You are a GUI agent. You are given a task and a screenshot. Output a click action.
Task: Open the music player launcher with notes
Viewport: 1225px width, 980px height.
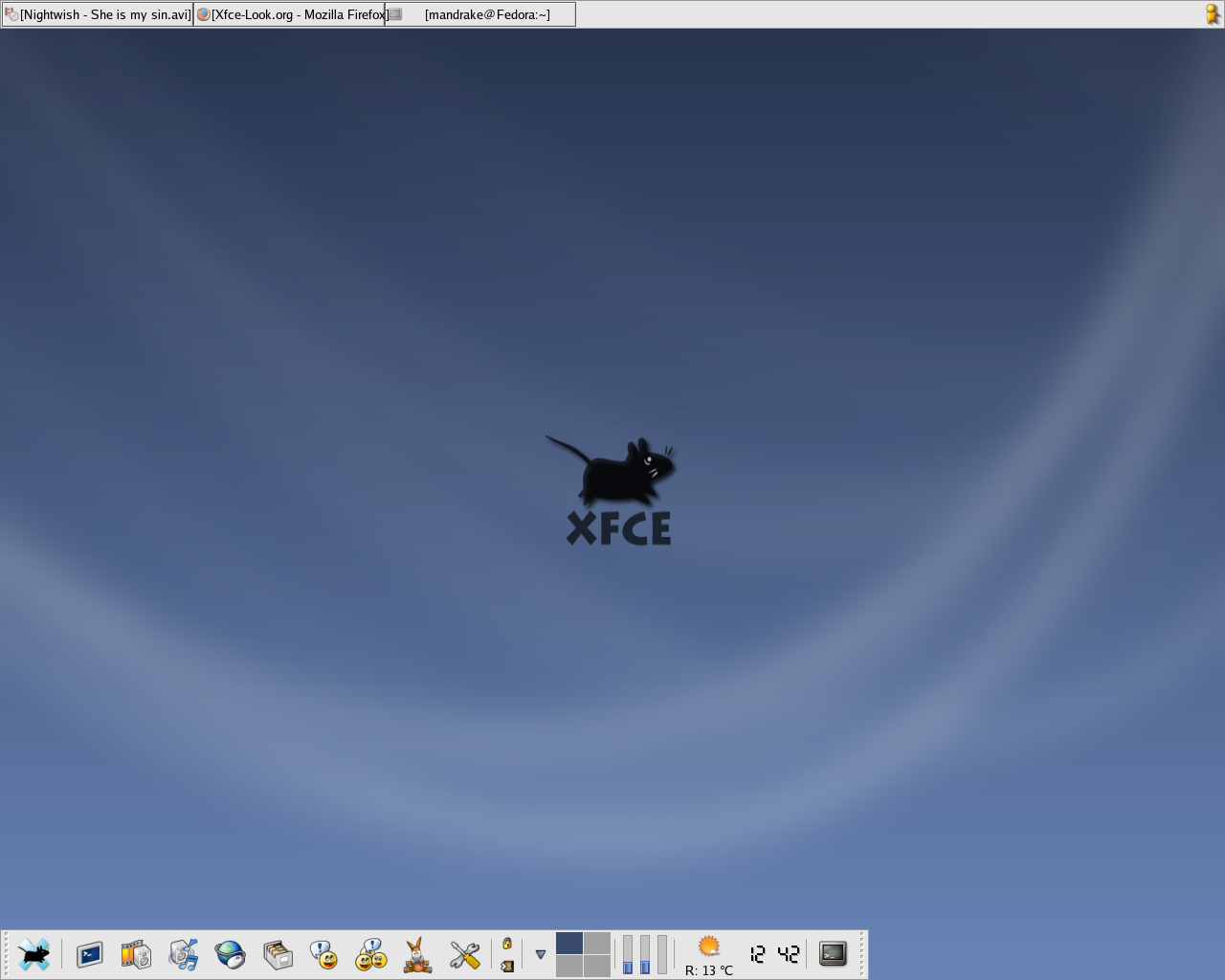click(x=183, y=954)
